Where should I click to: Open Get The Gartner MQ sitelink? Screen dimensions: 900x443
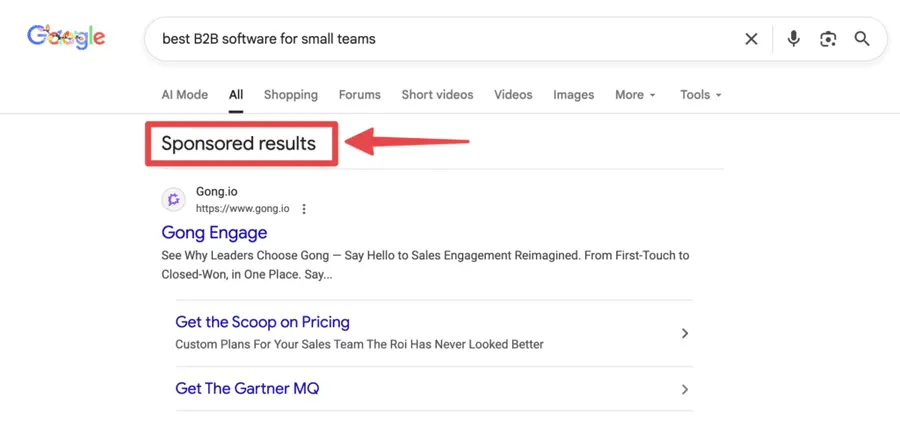coord(247,388)
